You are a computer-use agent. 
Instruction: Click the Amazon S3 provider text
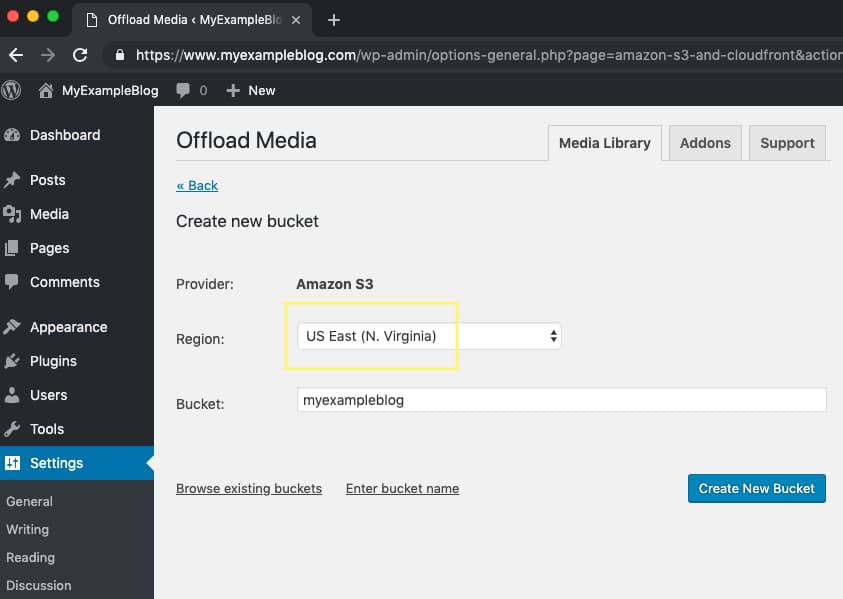coord(334,284)
